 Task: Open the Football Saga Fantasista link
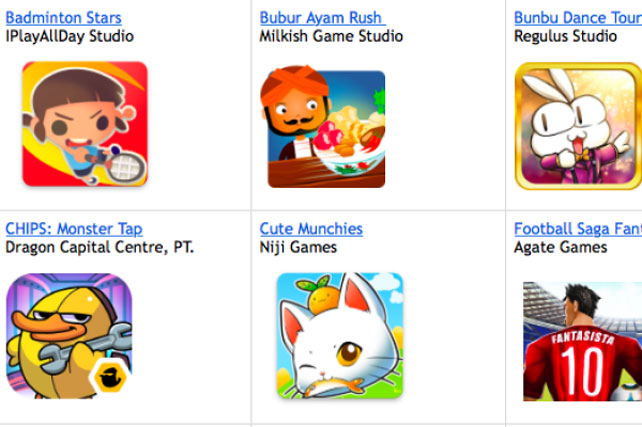click(578, 229)
